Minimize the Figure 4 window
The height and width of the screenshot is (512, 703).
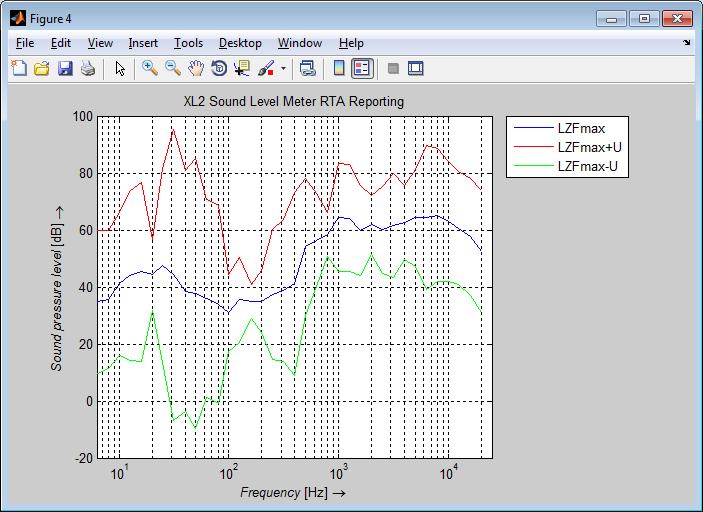(x=611, y=19)
